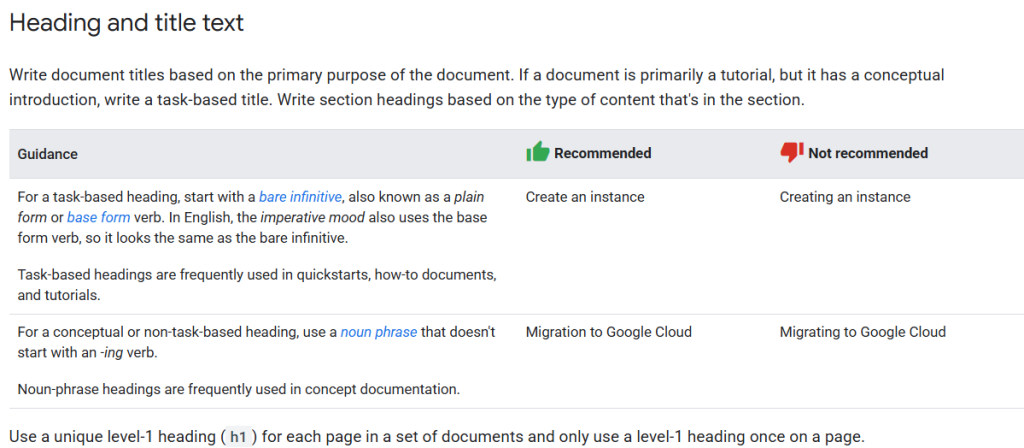This screenshot has height=448, width=1024.
Task: Click 'Migrating to Google Cloud' example text
Action: pos(862,332)
